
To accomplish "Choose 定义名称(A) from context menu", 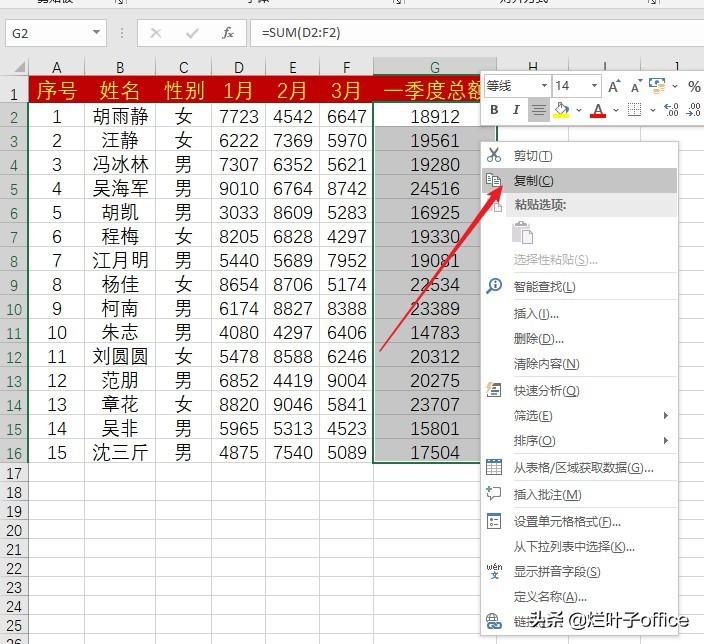I will [579, 597].
